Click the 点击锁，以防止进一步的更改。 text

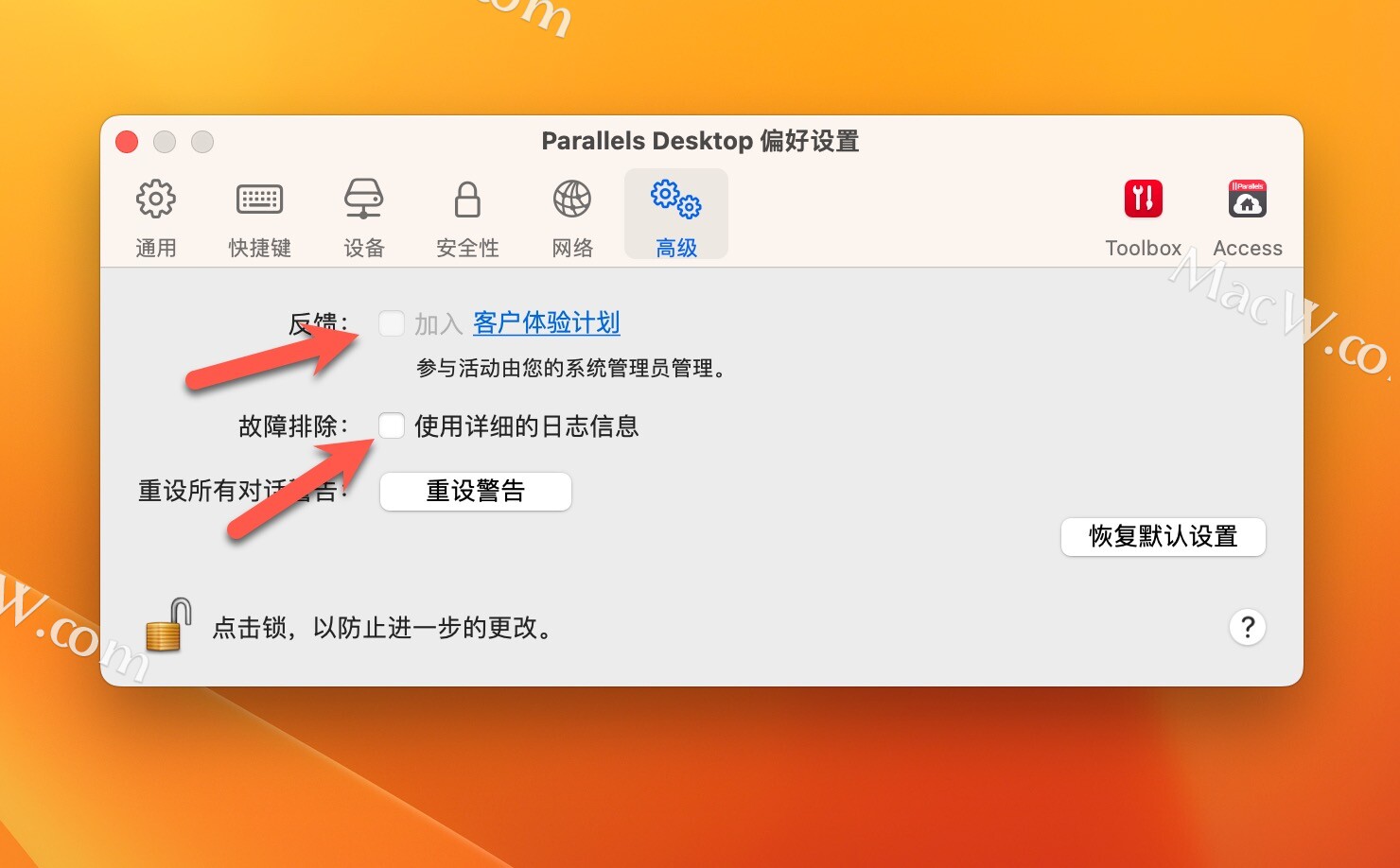[383, 627]
